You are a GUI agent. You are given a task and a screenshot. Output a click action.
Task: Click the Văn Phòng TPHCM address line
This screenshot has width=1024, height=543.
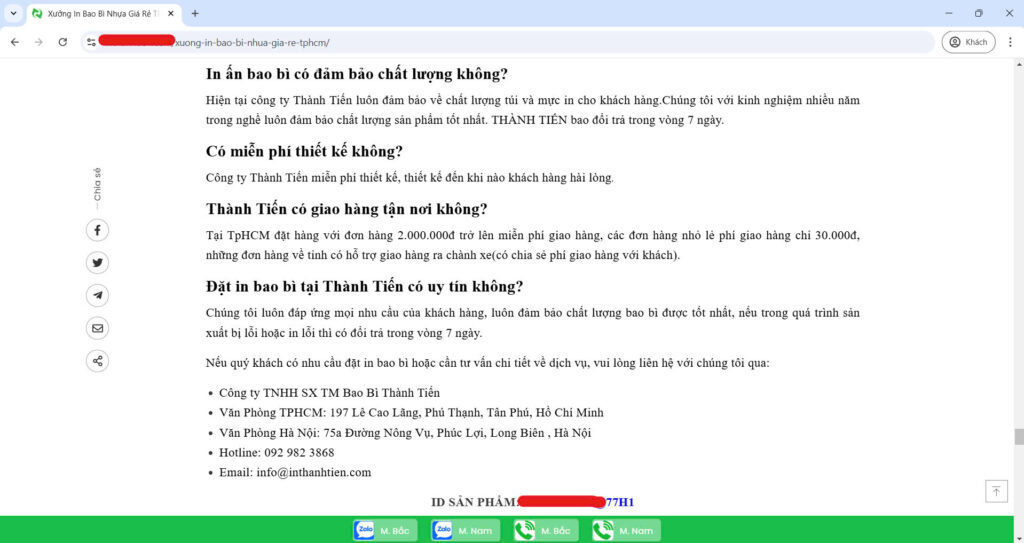point(411,412)
